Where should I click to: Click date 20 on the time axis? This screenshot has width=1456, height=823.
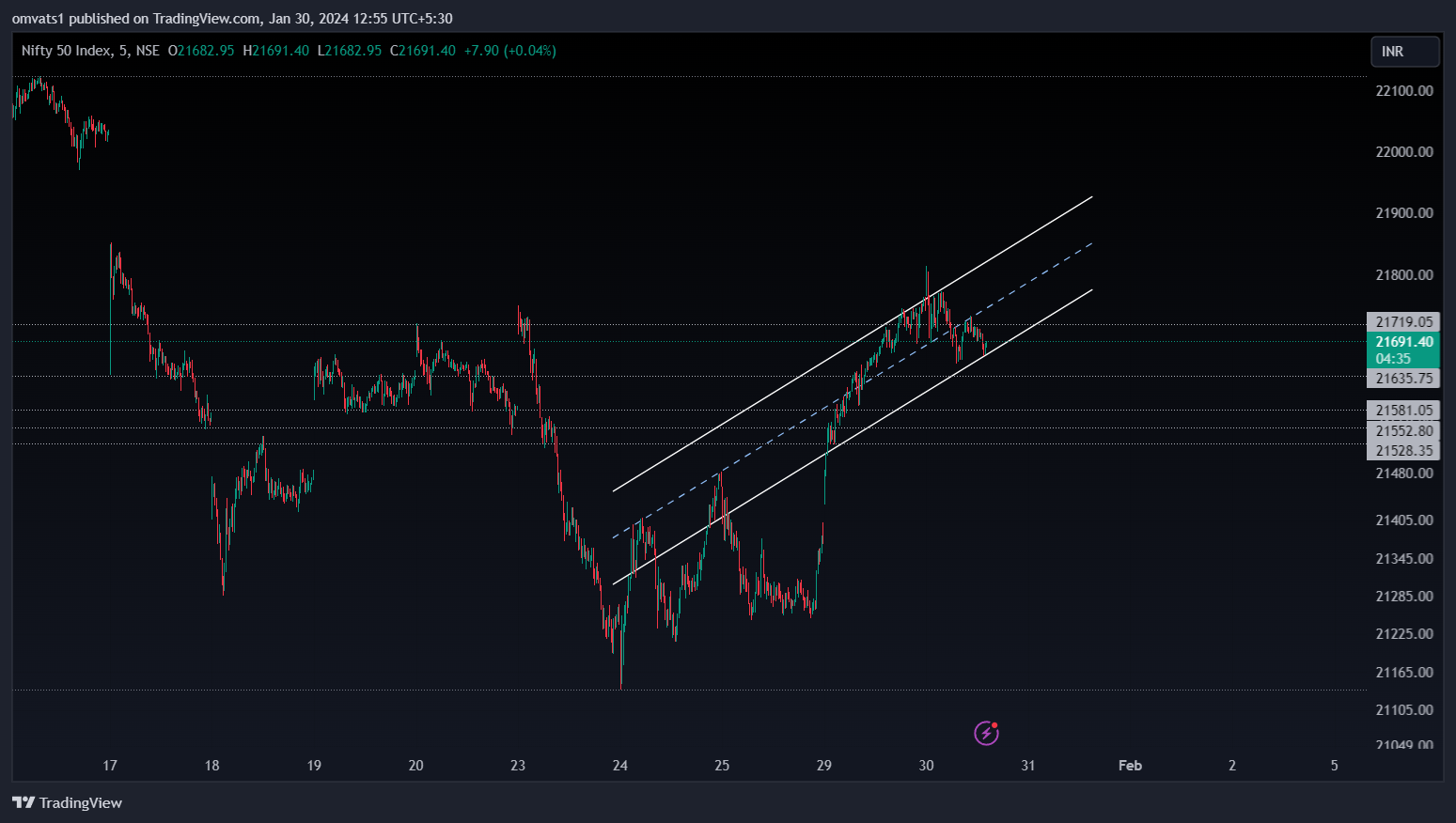tap(415, 766)
